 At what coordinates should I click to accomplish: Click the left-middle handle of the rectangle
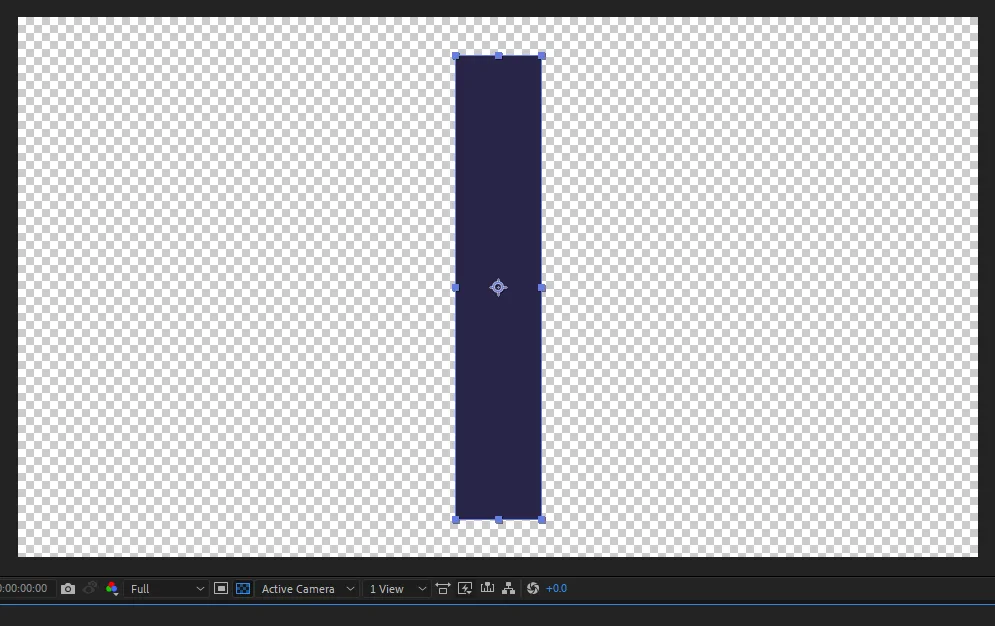pyautogui.click(x=456, y=288)
